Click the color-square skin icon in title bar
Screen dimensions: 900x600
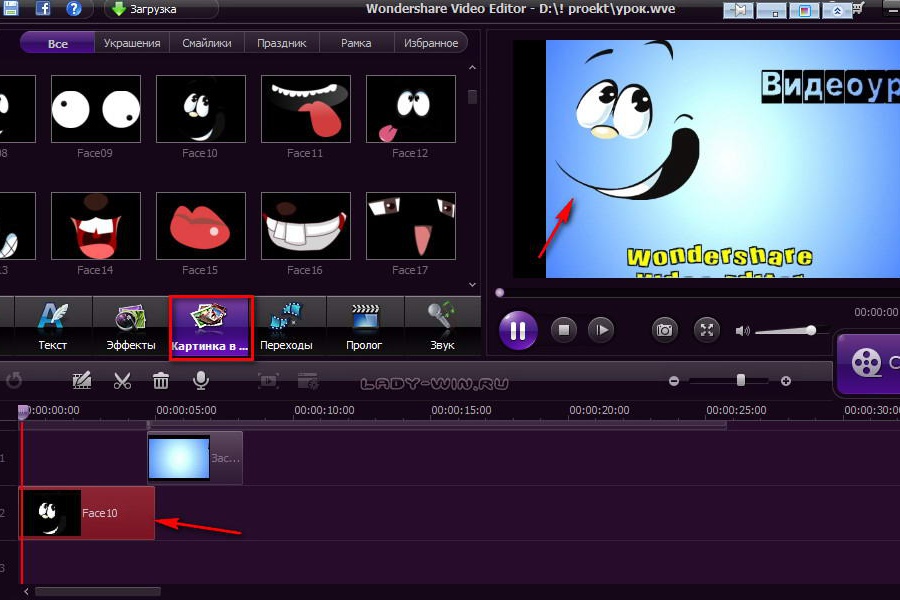804,10
